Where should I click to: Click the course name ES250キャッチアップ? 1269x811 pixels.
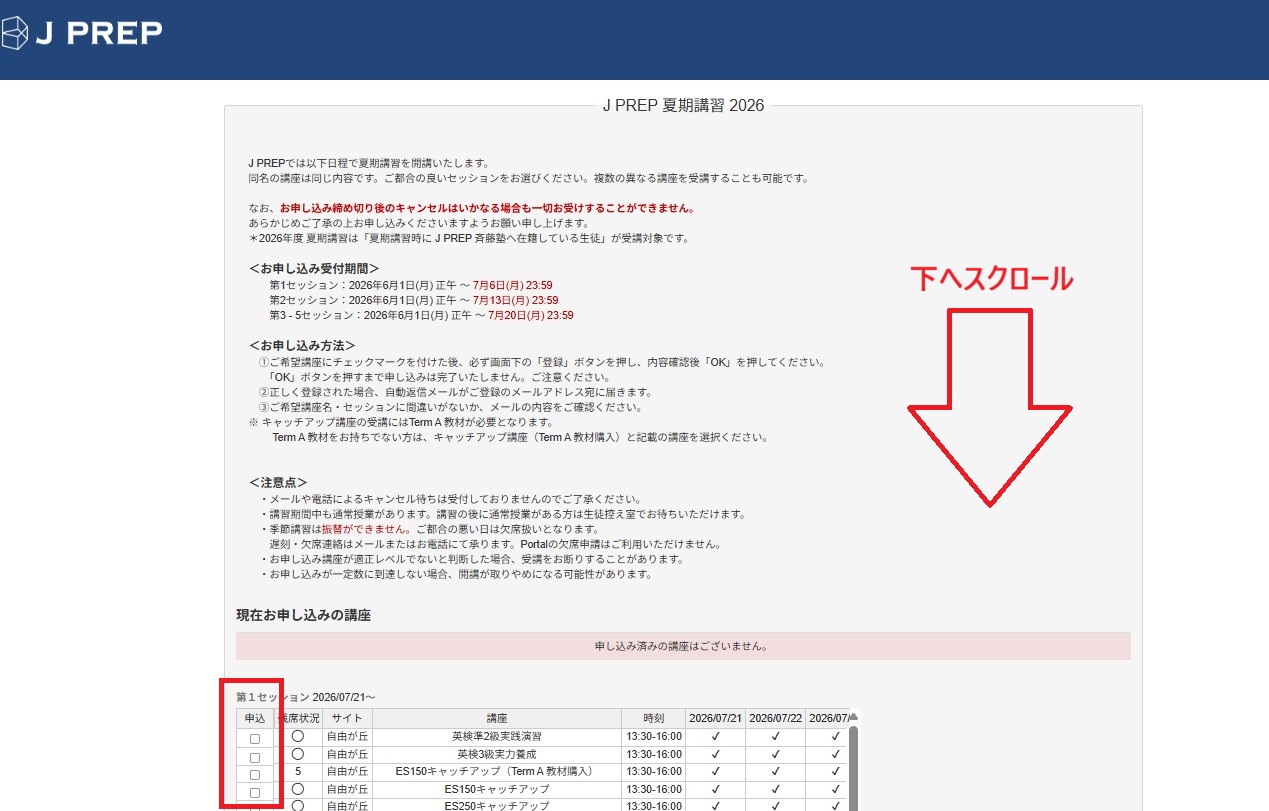point(497,806)
